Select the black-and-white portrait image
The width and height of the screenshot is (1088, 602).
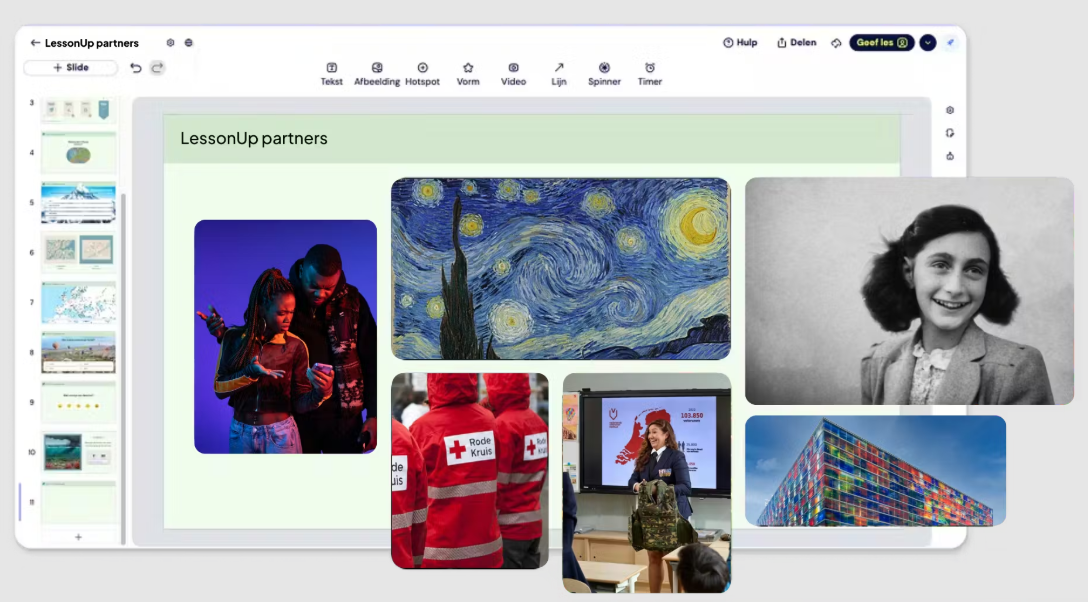click(x=909, y=291)
